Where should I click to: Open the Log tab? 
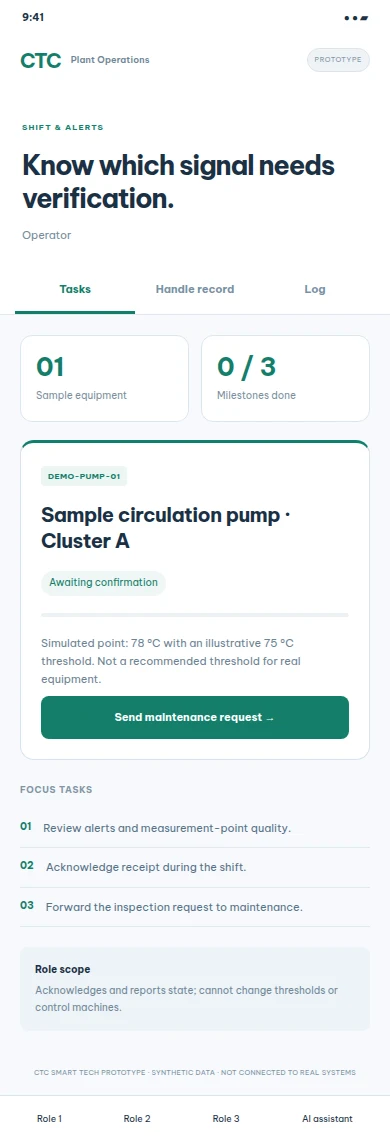click(315, 289)
